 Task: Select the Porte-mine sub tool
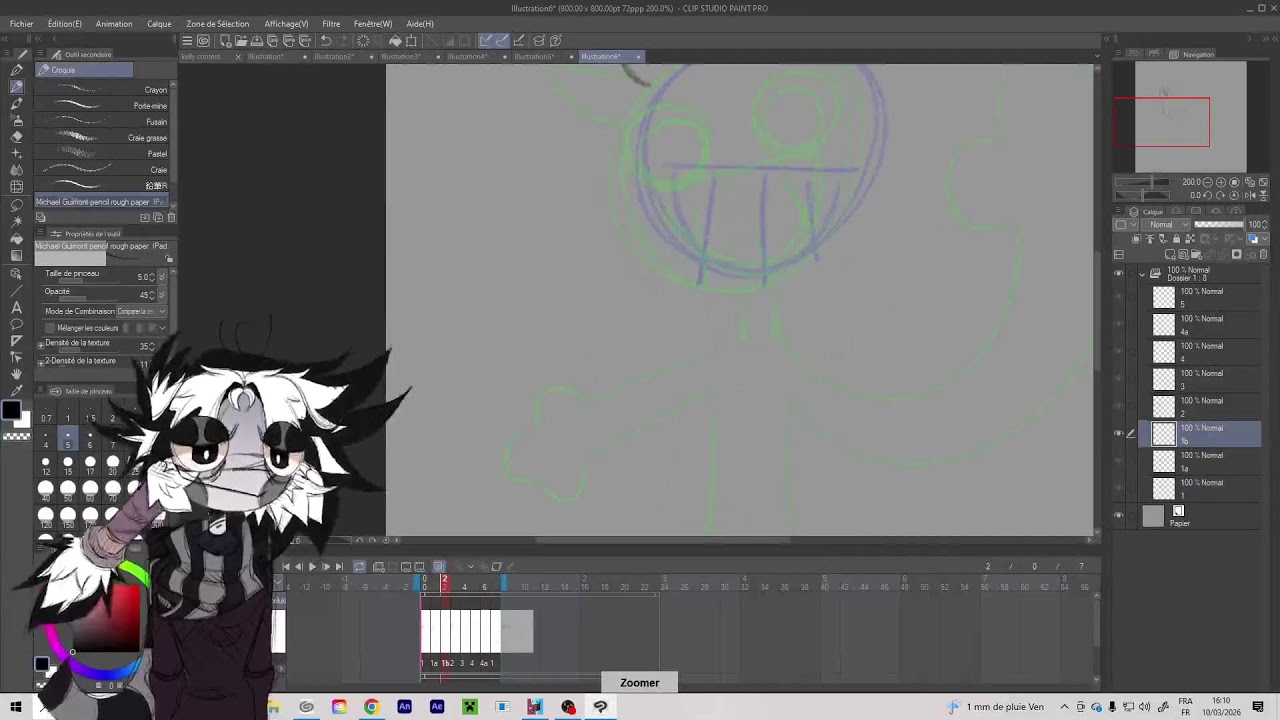point(104,106)
